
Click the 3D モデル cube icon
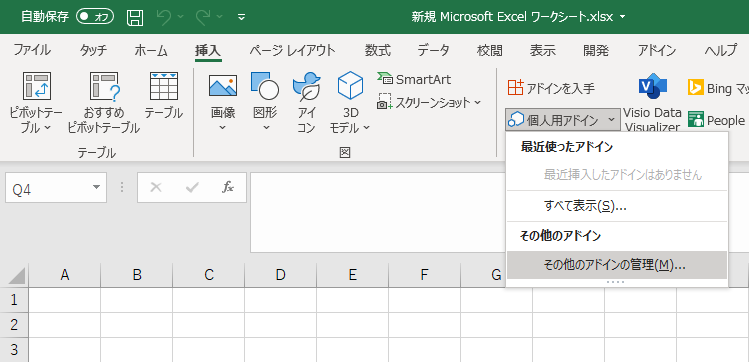pos(350,85)
